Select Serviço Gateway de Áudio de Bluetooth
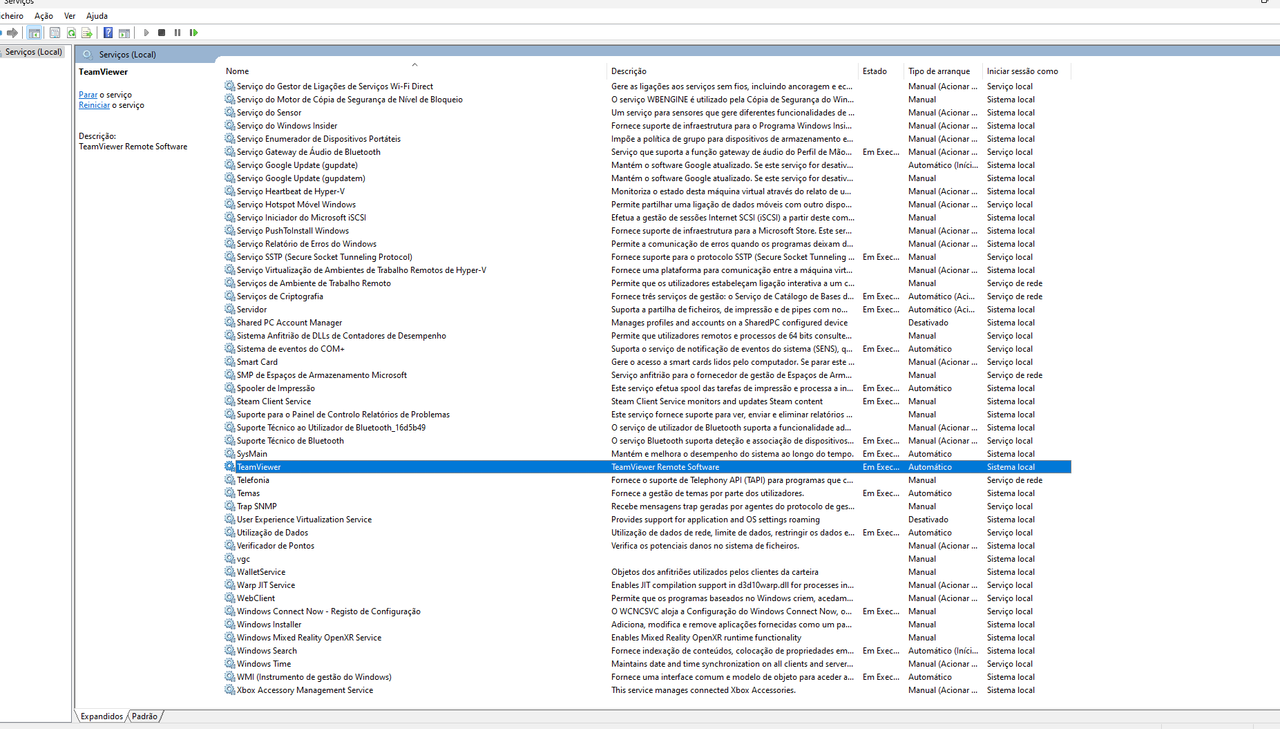 [x=647, y=152]
